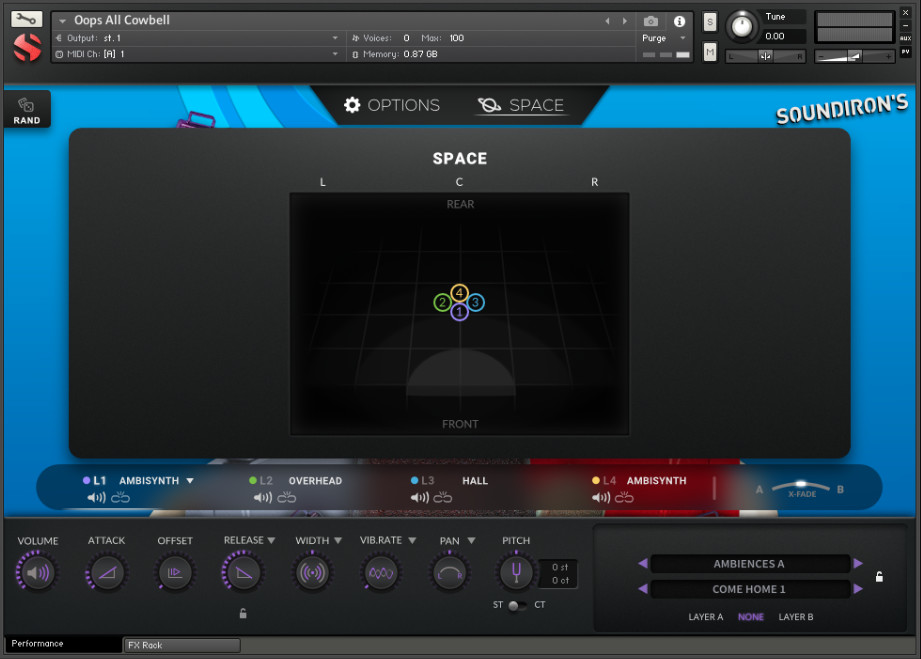Click the yellow layer 4 position puck
Screen dimensions: 921x659
pos(459,293)
